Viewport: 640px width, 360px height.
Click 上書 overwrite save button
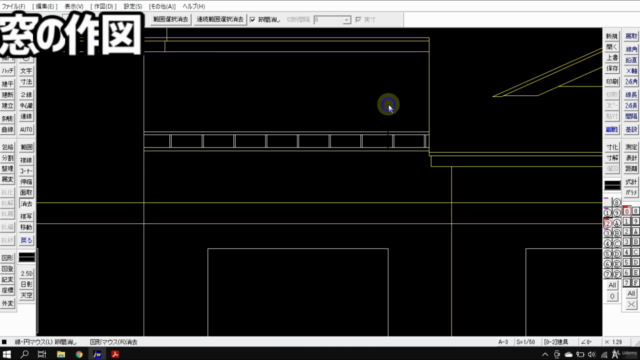point(612,58)
